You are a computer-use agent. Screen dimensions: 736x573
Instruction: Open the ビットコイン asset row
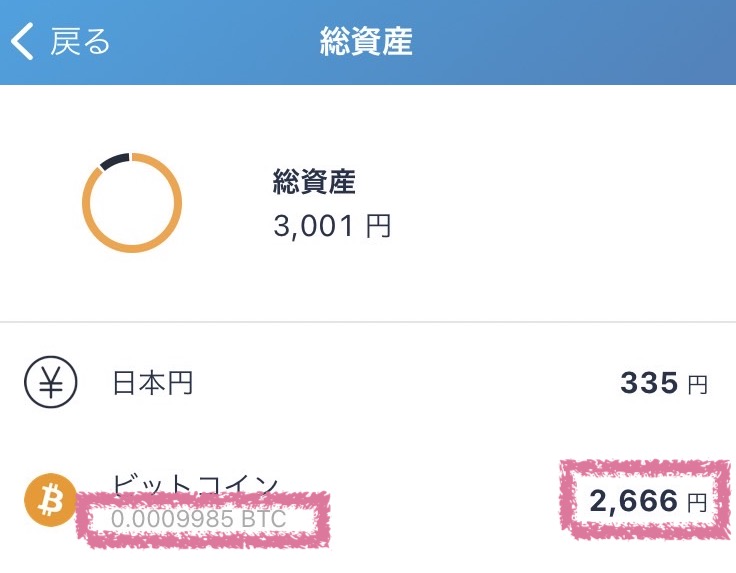368,500
